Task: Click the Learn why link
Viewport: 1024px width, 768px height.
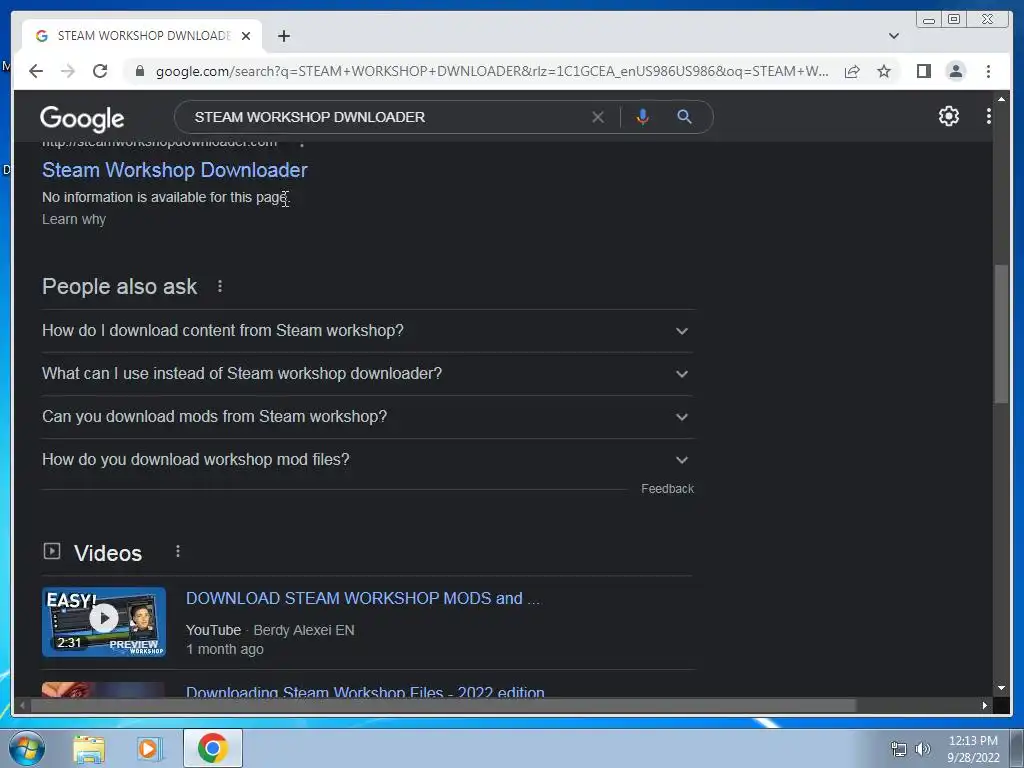Action: click(x=74, y=219)
